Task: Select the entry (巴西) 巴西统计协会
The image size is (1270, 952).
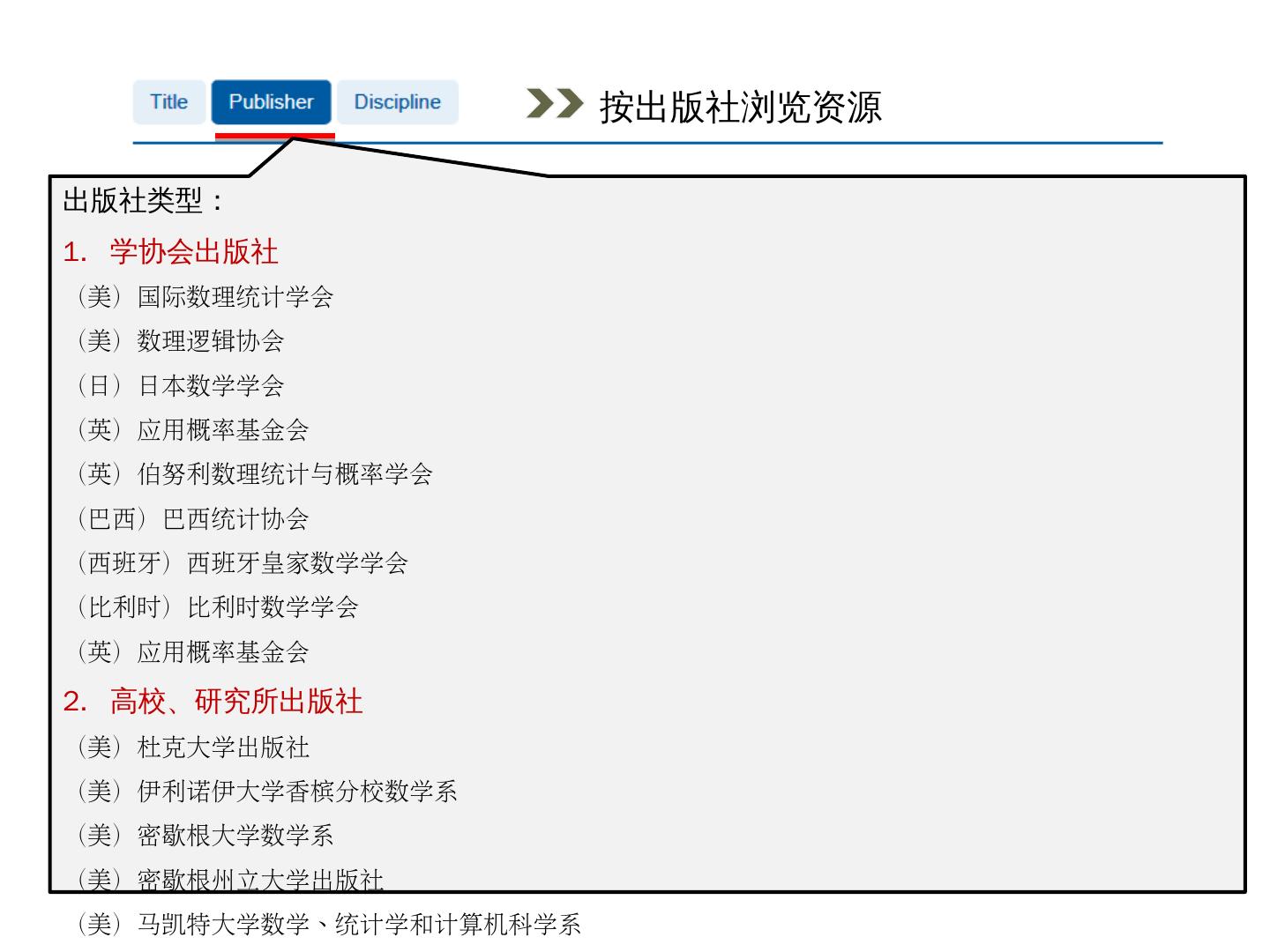Action: point(192,518)
